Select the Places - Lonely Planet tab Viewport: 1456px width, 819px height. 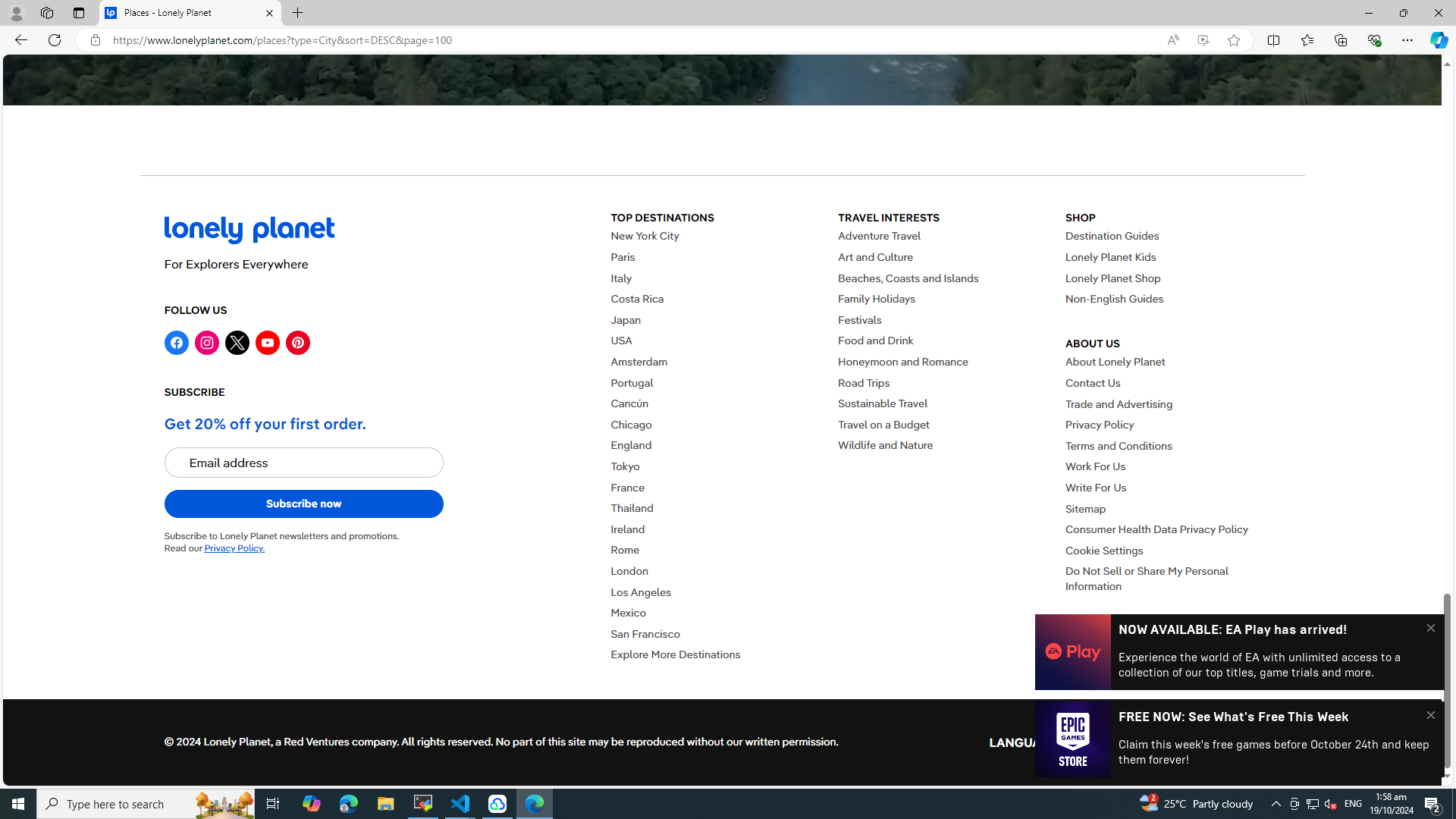tap(182, 13)
